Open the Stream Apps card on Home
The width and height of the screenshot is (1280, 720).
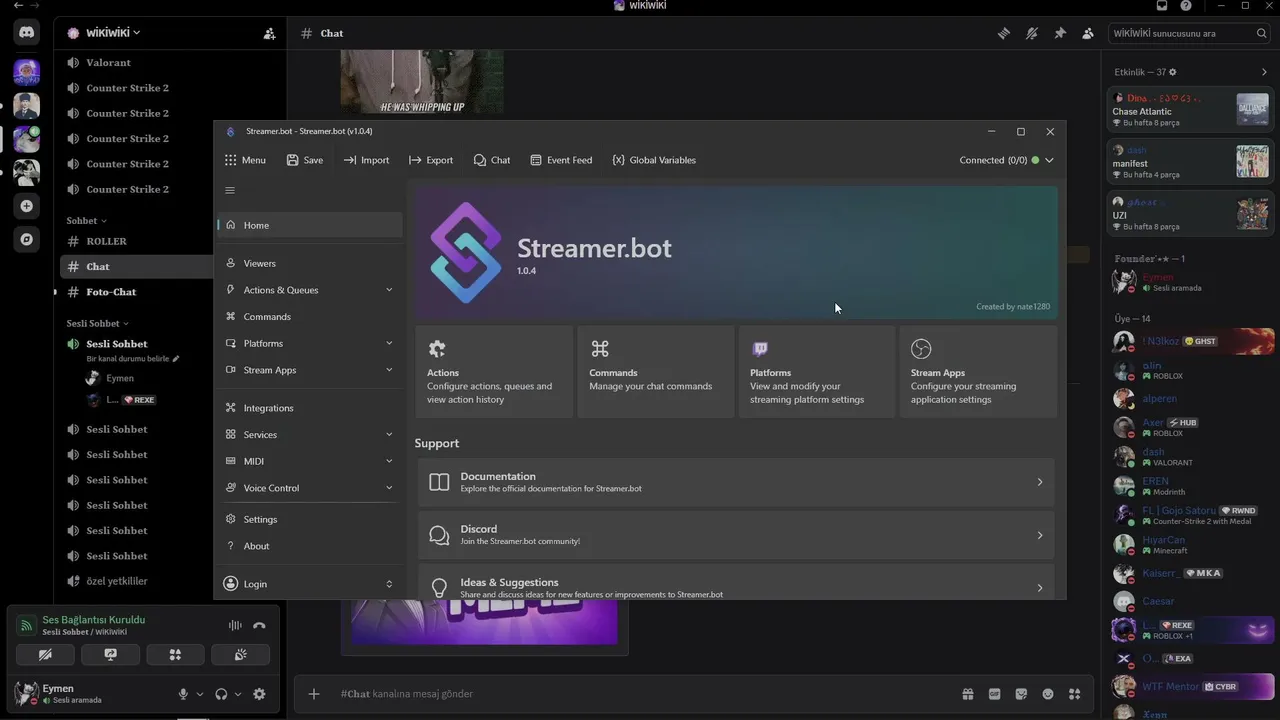pyautogui.click(x=978, y=372)
